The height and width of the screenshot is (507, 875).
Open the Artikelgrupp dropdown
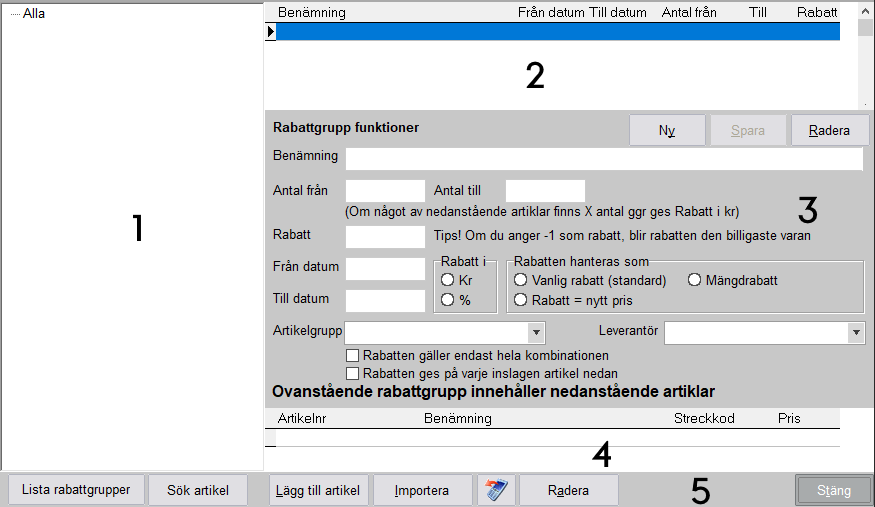(536, 332)
